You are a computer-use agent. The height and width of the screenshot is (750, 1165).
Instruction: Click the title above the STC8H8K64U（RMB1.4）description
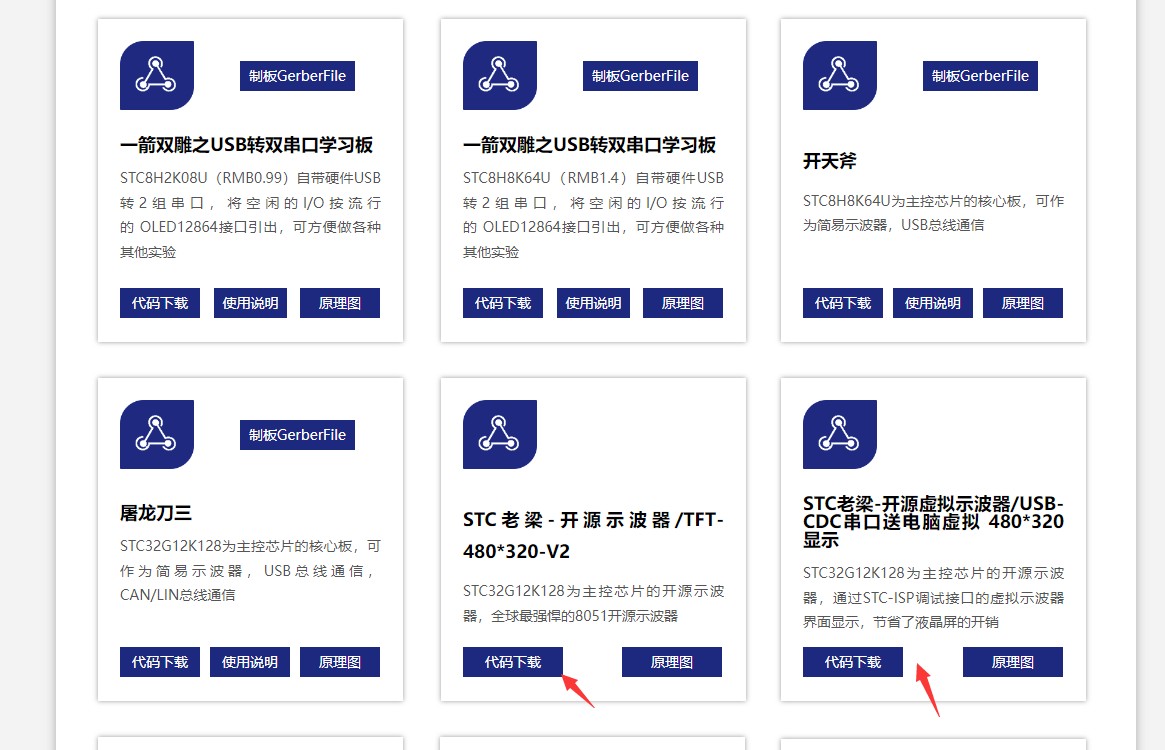click(589, 145)
